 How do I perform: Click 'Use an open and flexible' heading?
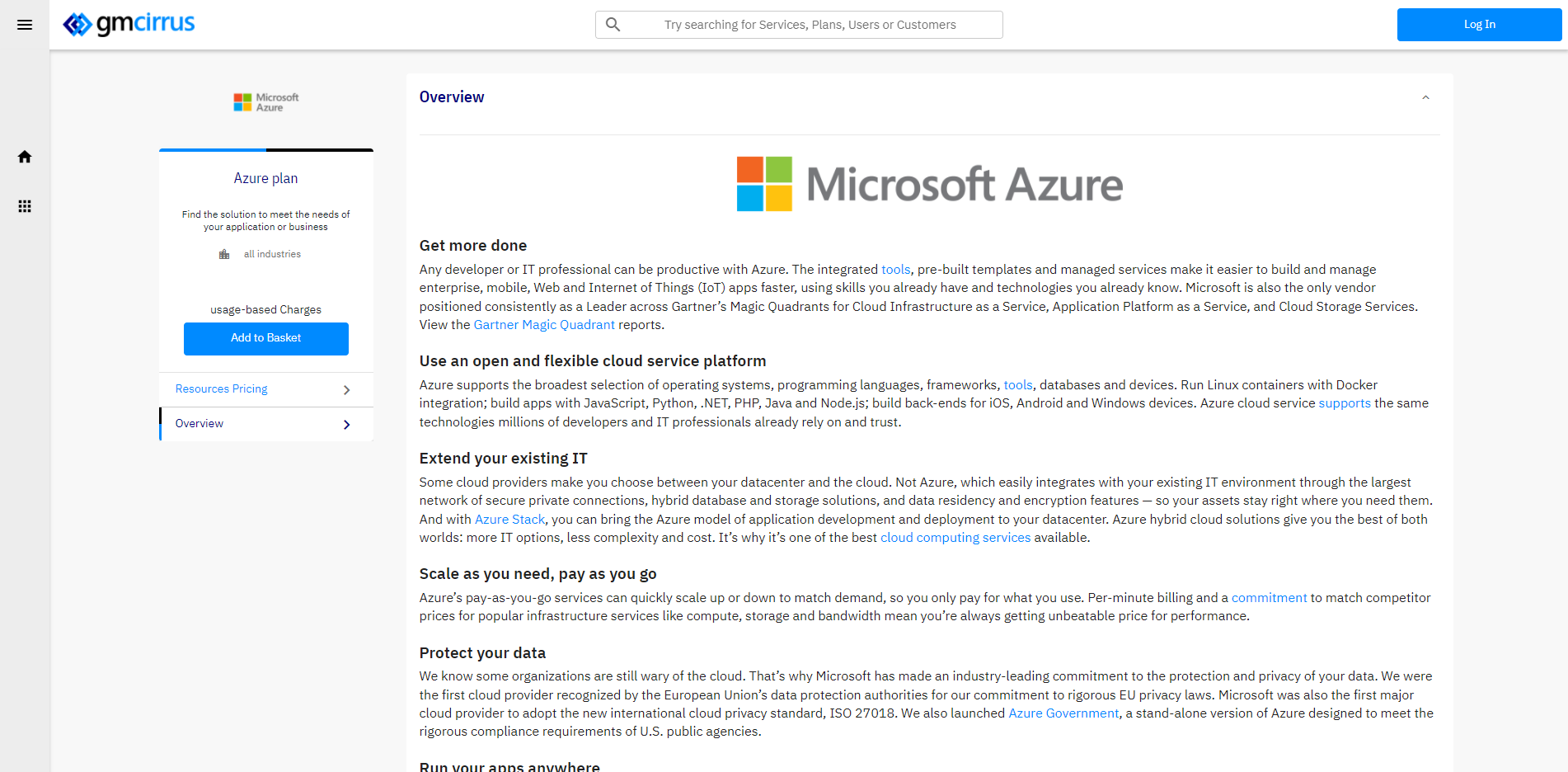[593, 361]
